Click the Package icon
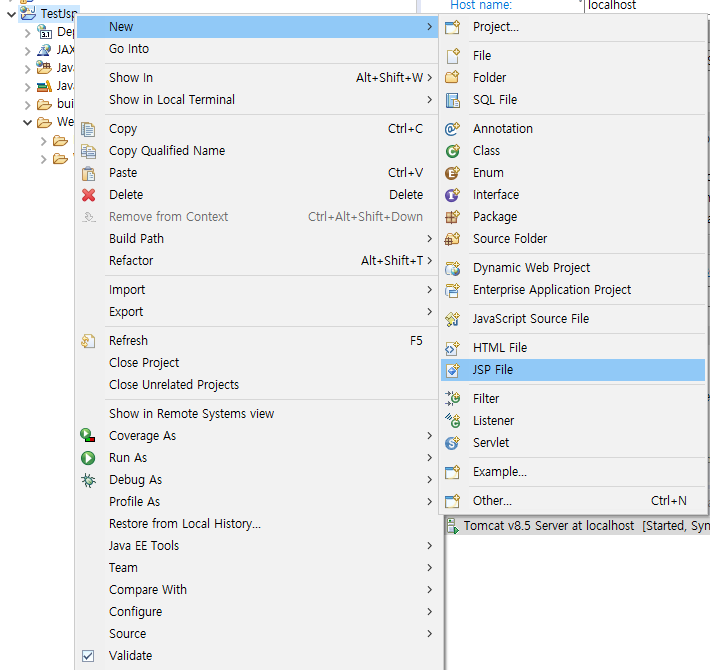This screenshot has width=710, height=670. point(452,217)
